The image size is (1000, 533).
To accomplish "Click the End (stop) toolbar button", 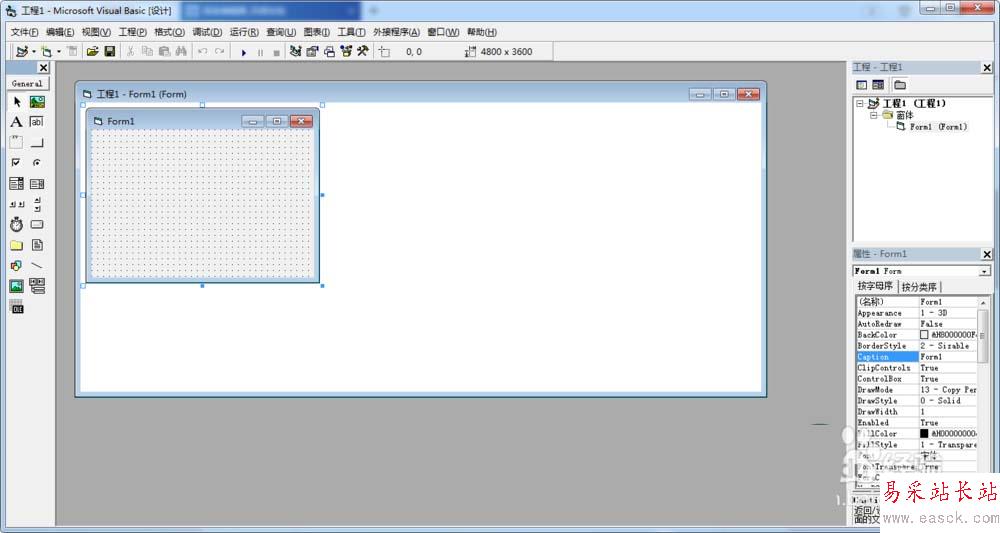I will [x=276, y=52].
